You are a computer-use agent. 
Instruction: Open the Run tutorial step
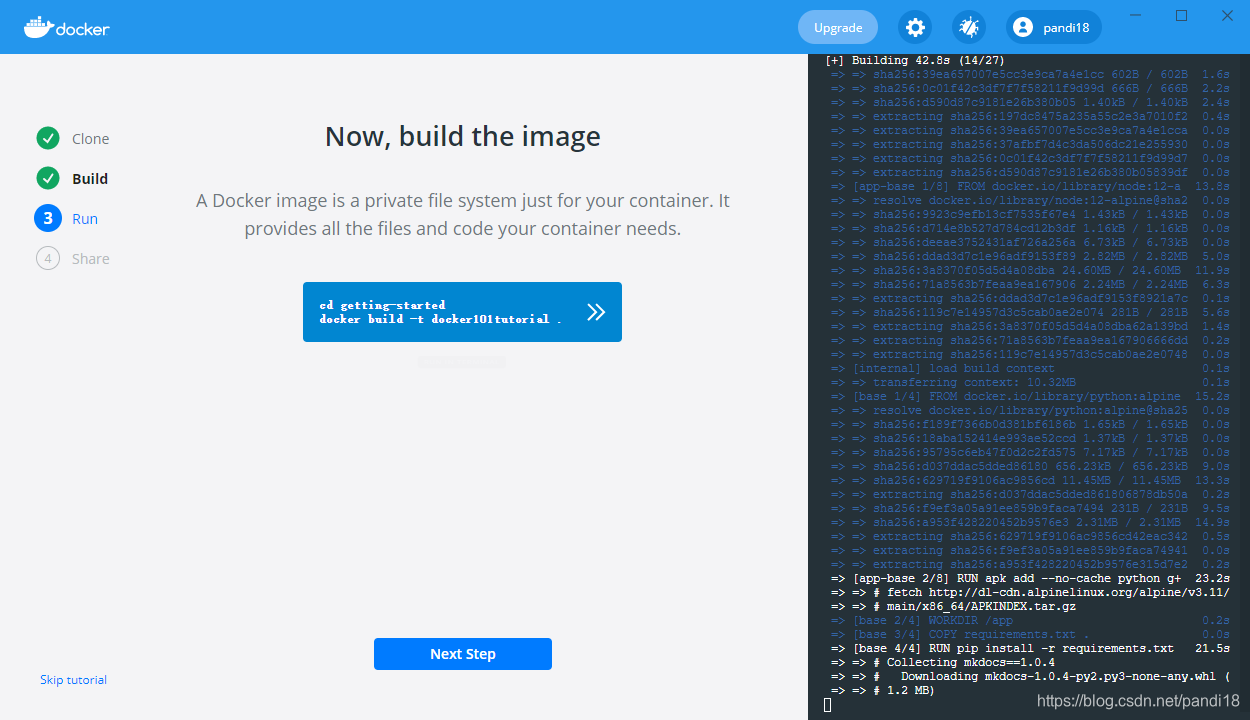click(85, 219)
